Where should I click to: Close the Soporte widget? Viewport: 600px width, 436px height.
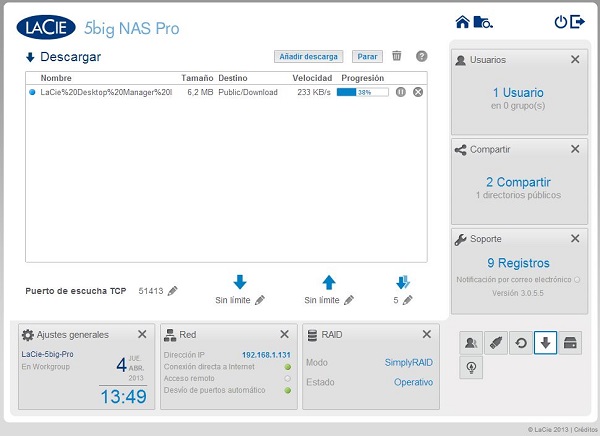pos(575,238)
